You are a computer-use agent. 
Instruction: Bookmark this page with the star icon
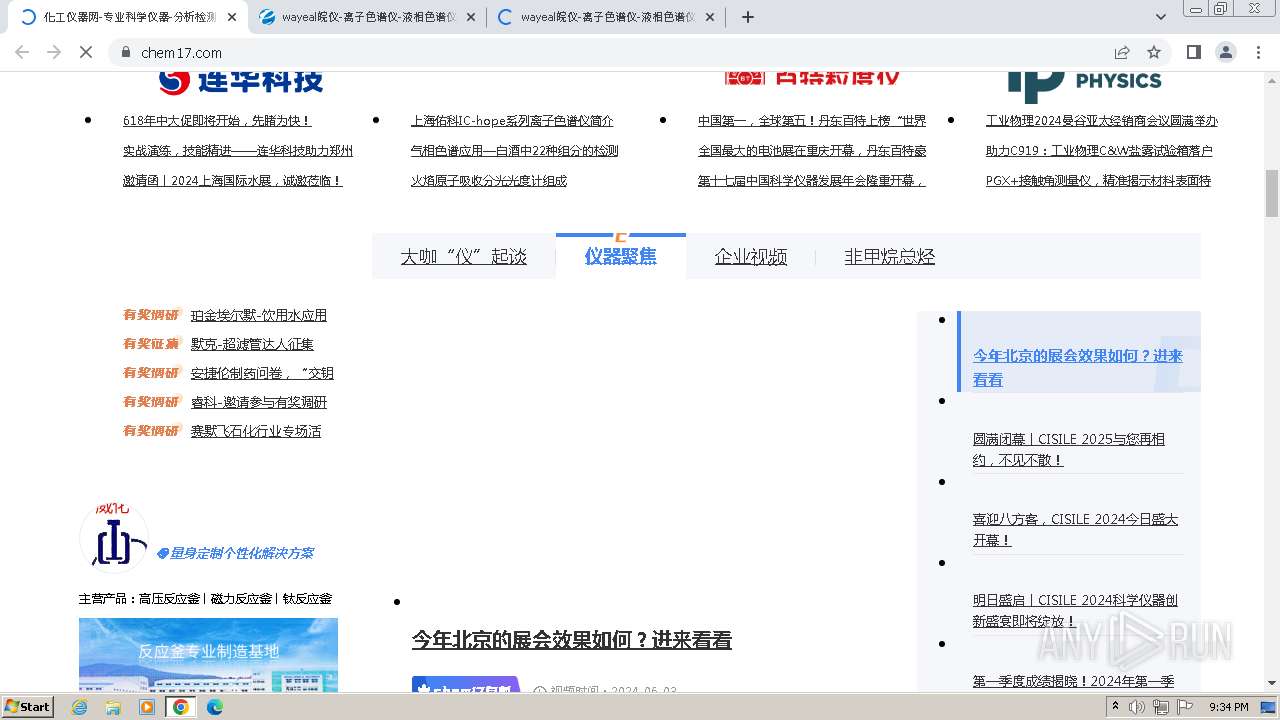(1154, 52)
